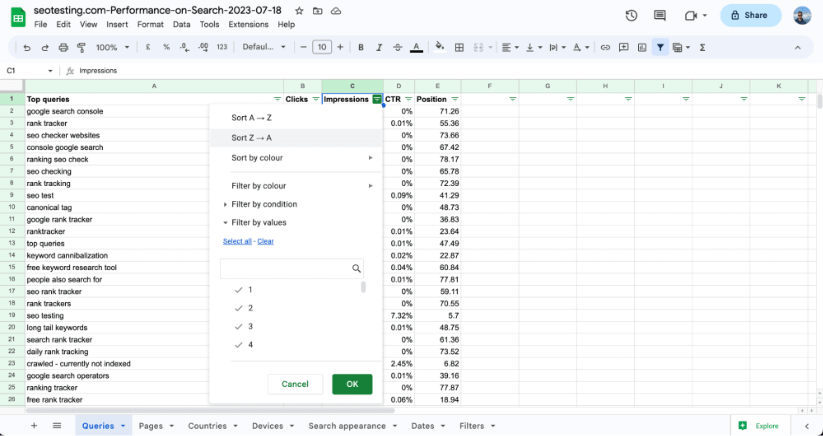The image size is (823, 436).
Task: Click the move to folder icon
Action: click(x=318, y=10)
